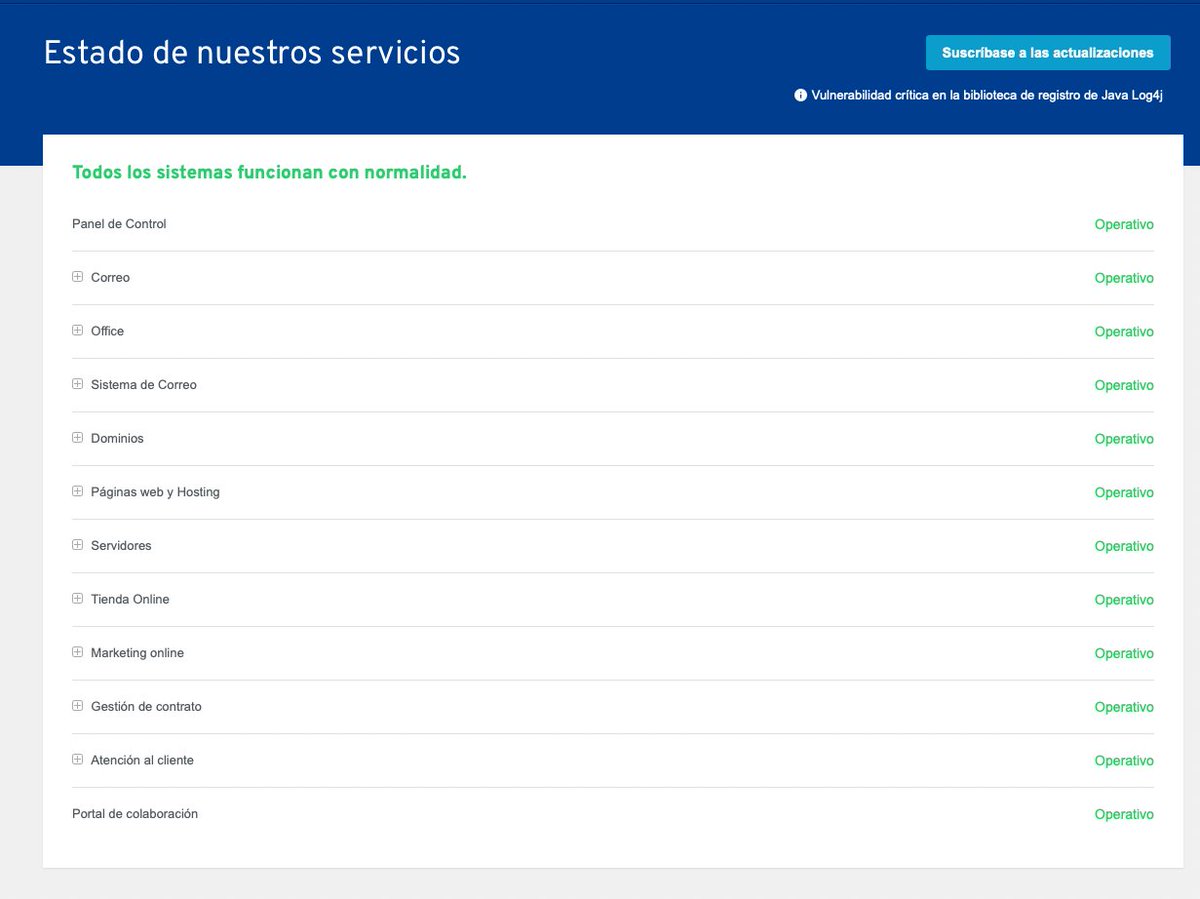Viewport: 1200px width, 899px height.
Task: Expand the Correo service group
Action: tap(78, 277)
